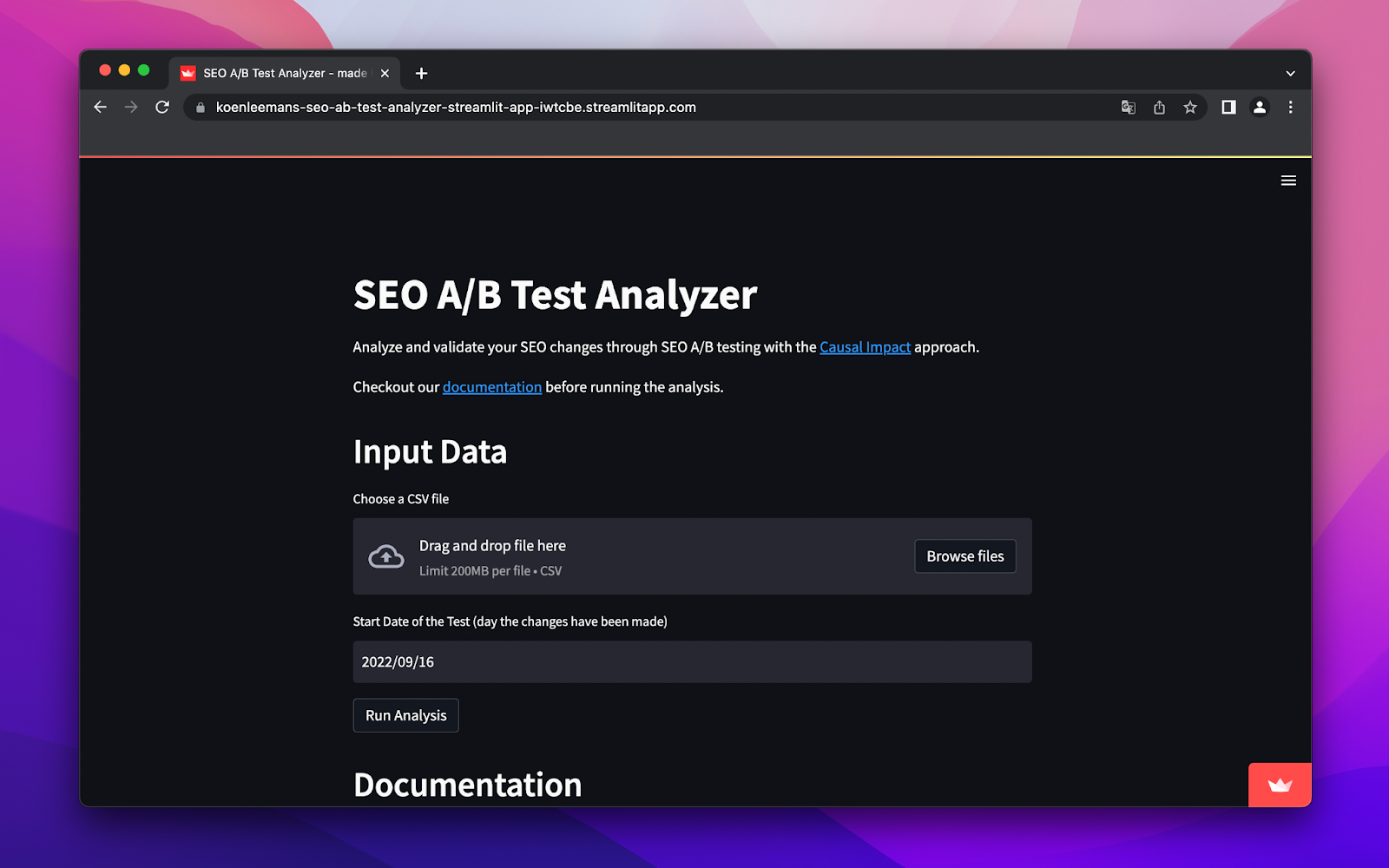
Task: Open the Causal Impact link
Action: (x=865, y=347)
